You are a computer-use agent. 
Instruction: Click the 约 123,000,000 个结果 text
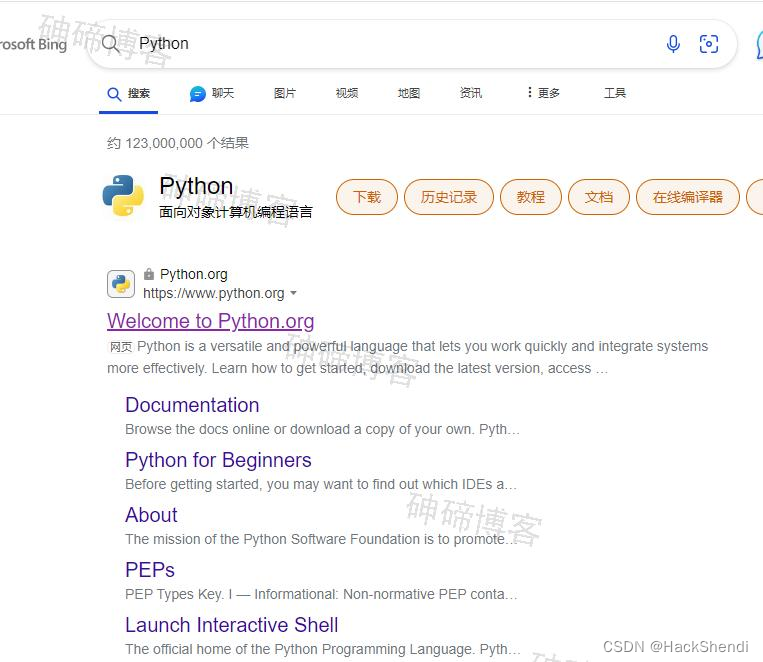(178, 143)
